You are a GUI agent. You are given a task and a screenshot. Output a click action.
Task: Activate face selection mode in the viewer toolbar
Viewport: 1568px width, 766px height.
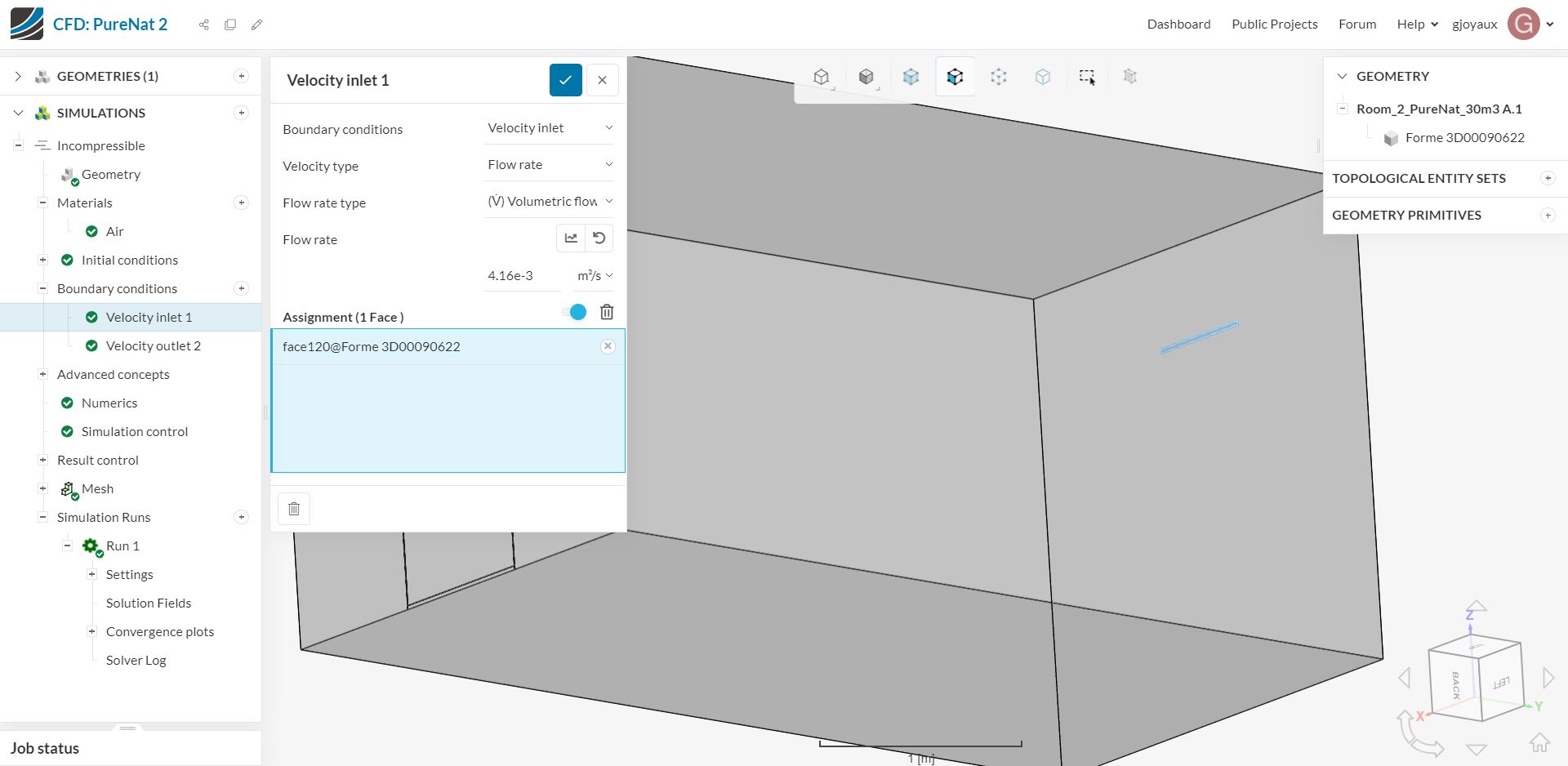pos(955,77)
